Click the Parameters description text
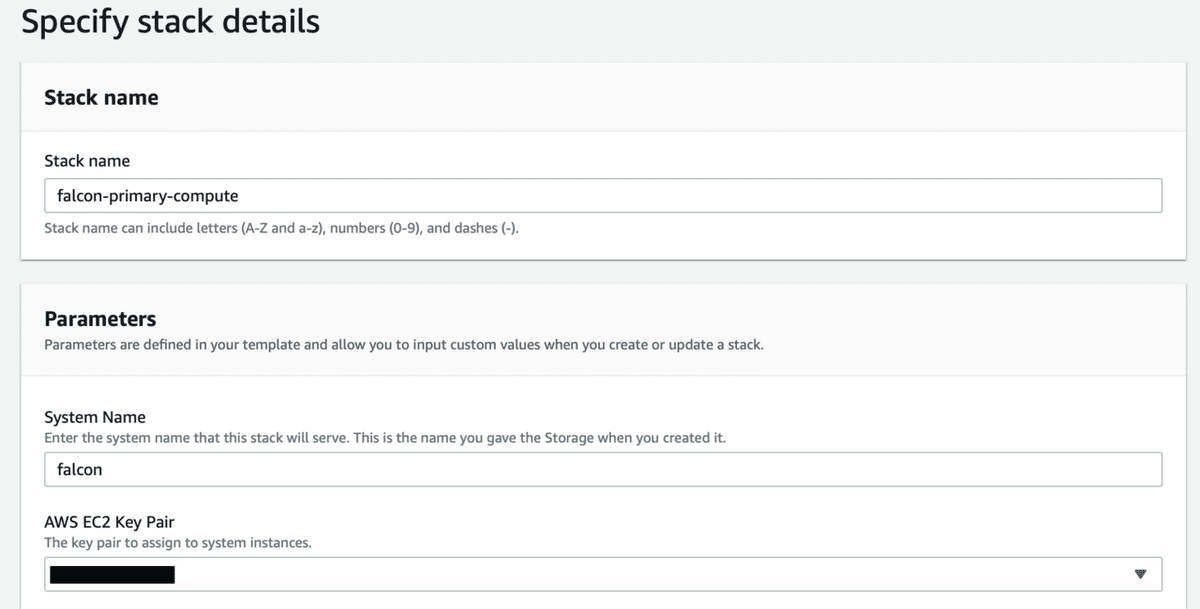 point(404,345)
